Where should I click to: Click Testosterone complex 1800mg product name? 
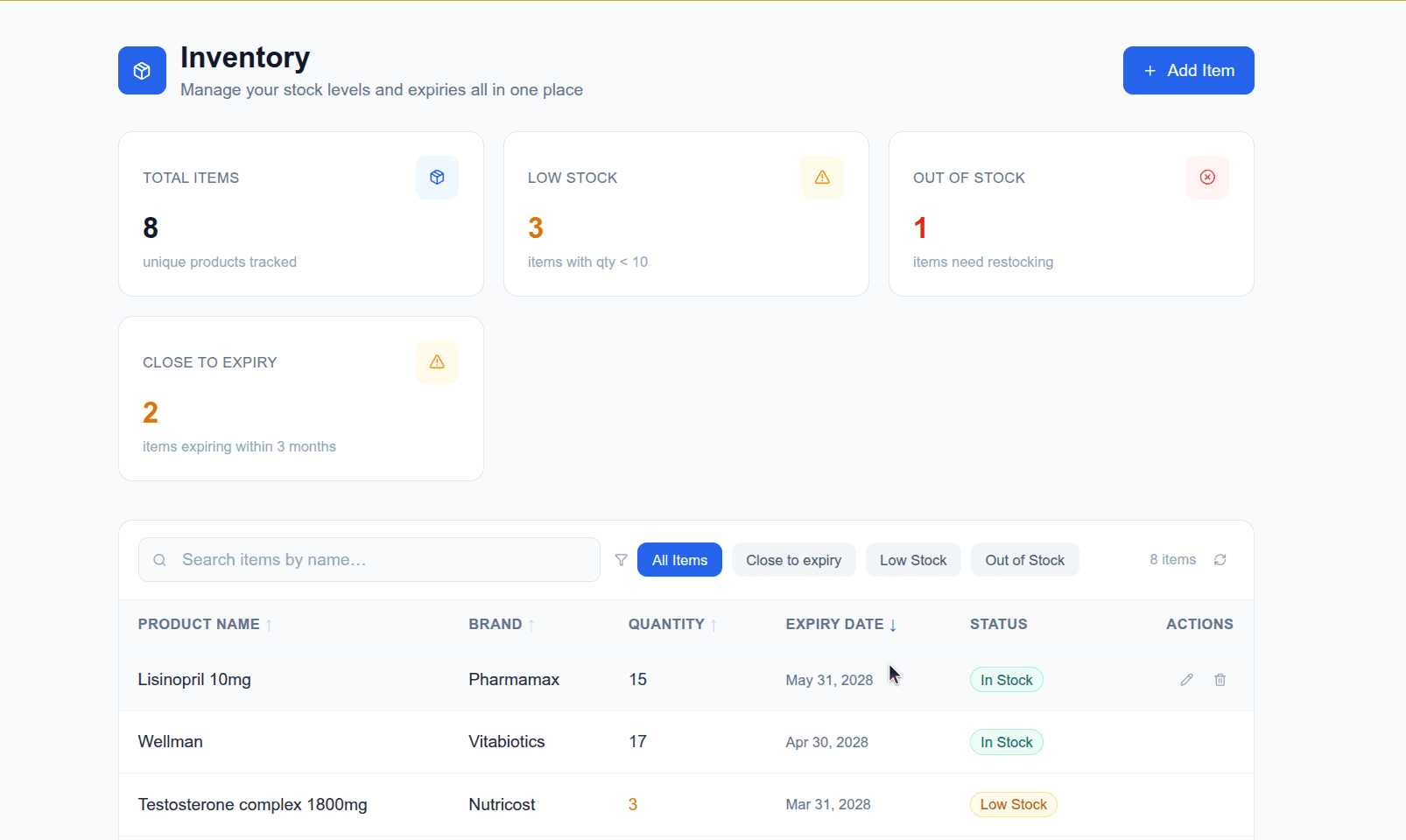(x=252, y=804)
